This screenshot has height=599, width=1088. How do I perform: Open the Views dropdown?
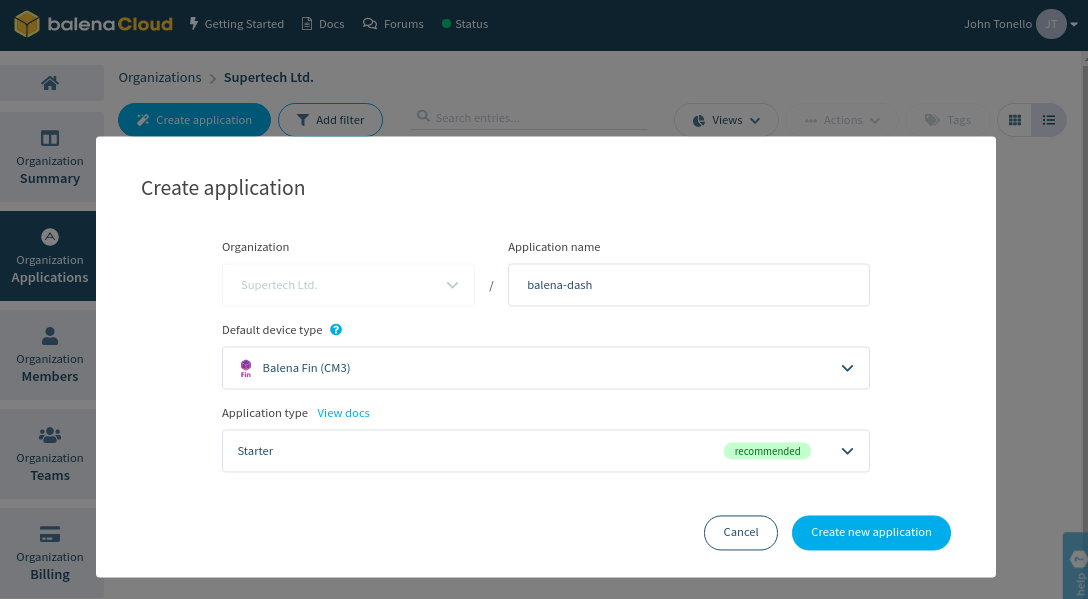tap(726, 119)
